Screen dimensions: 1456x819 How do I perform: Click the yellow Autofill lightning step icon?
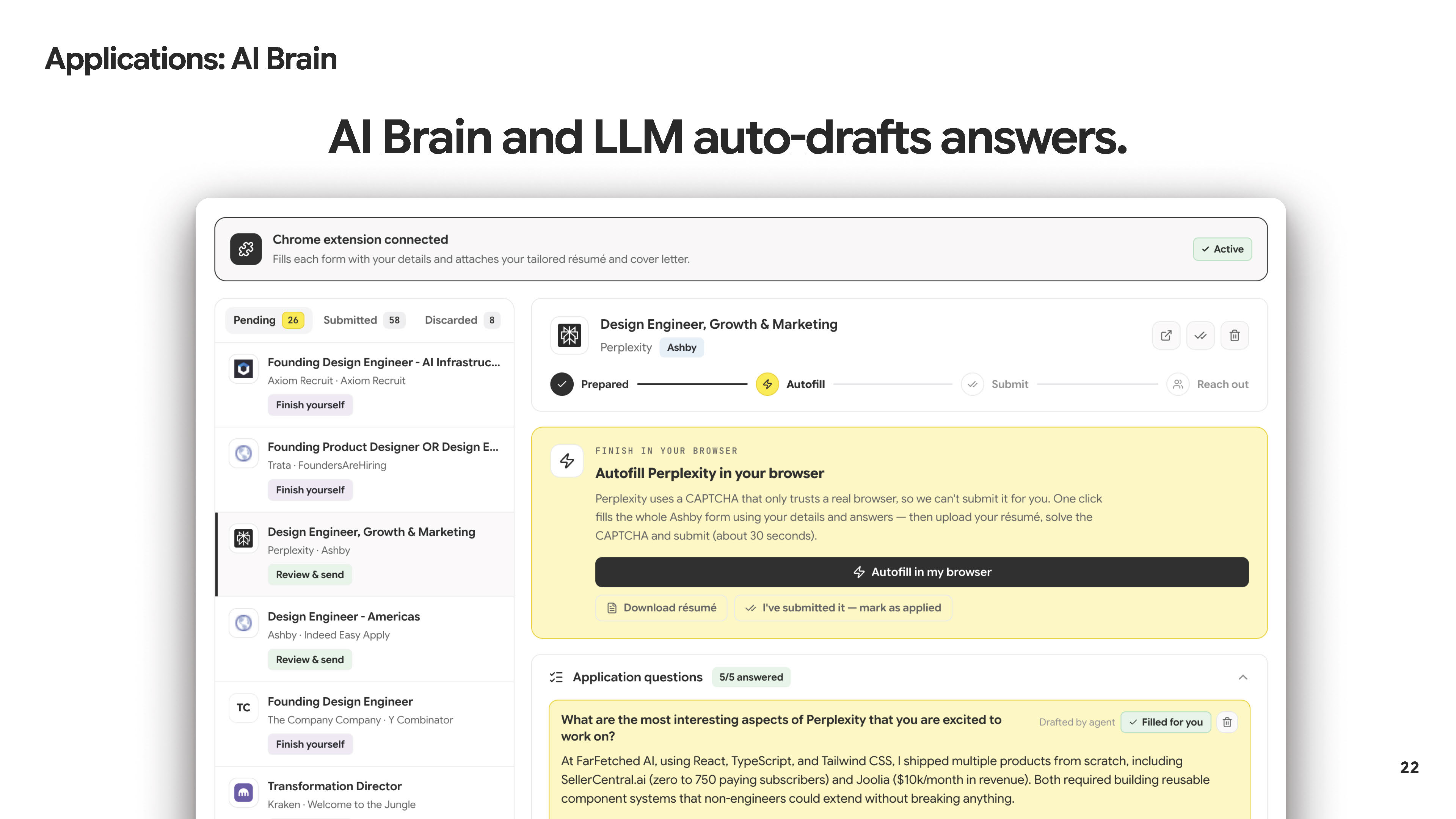(x=767, y=384)
